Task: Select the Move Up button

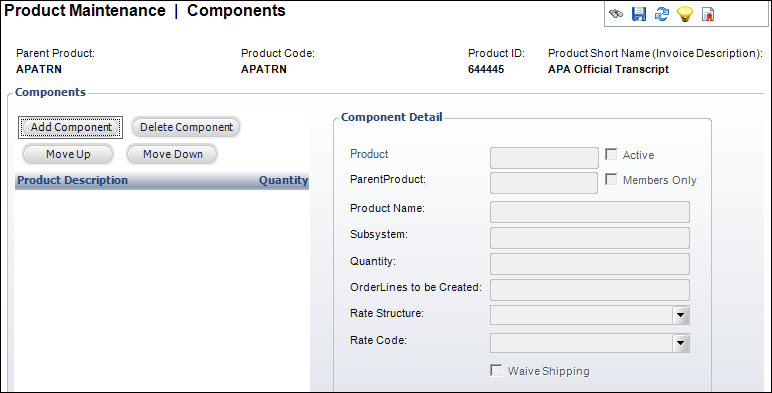Action: pos(68,154)
